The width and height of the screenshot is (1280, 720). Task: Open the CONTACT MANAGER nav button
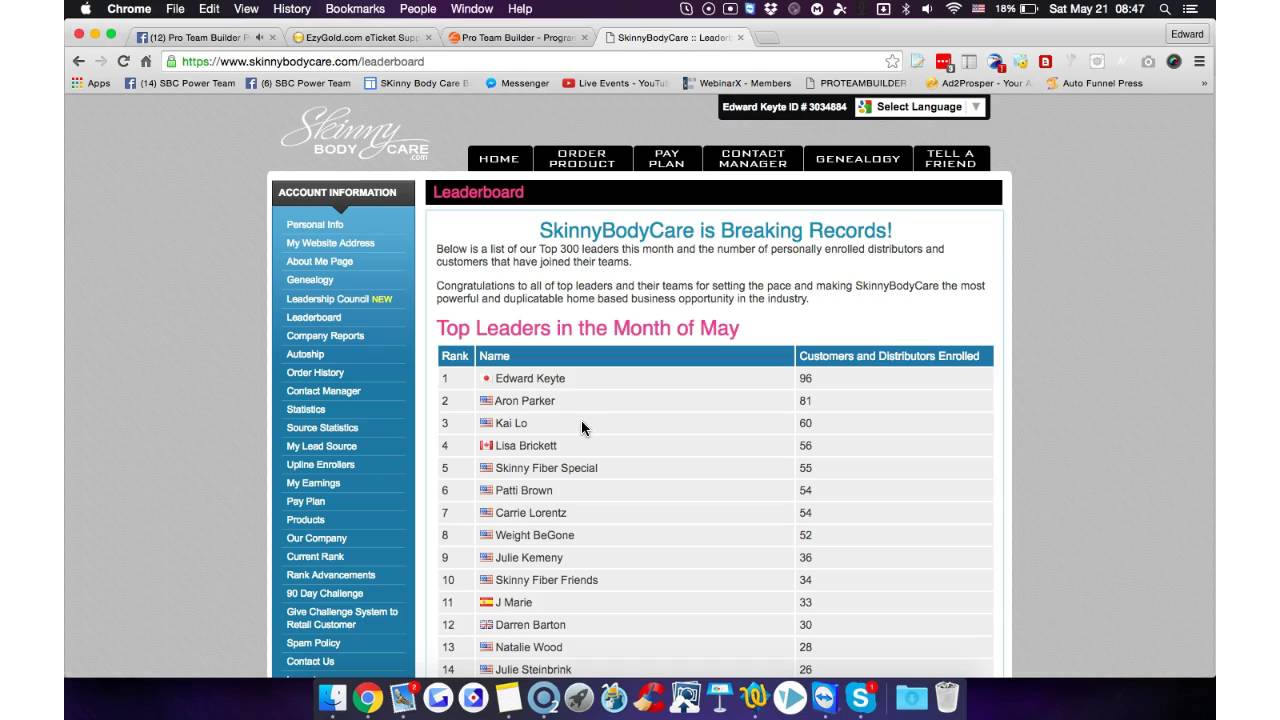pos(753,158)
